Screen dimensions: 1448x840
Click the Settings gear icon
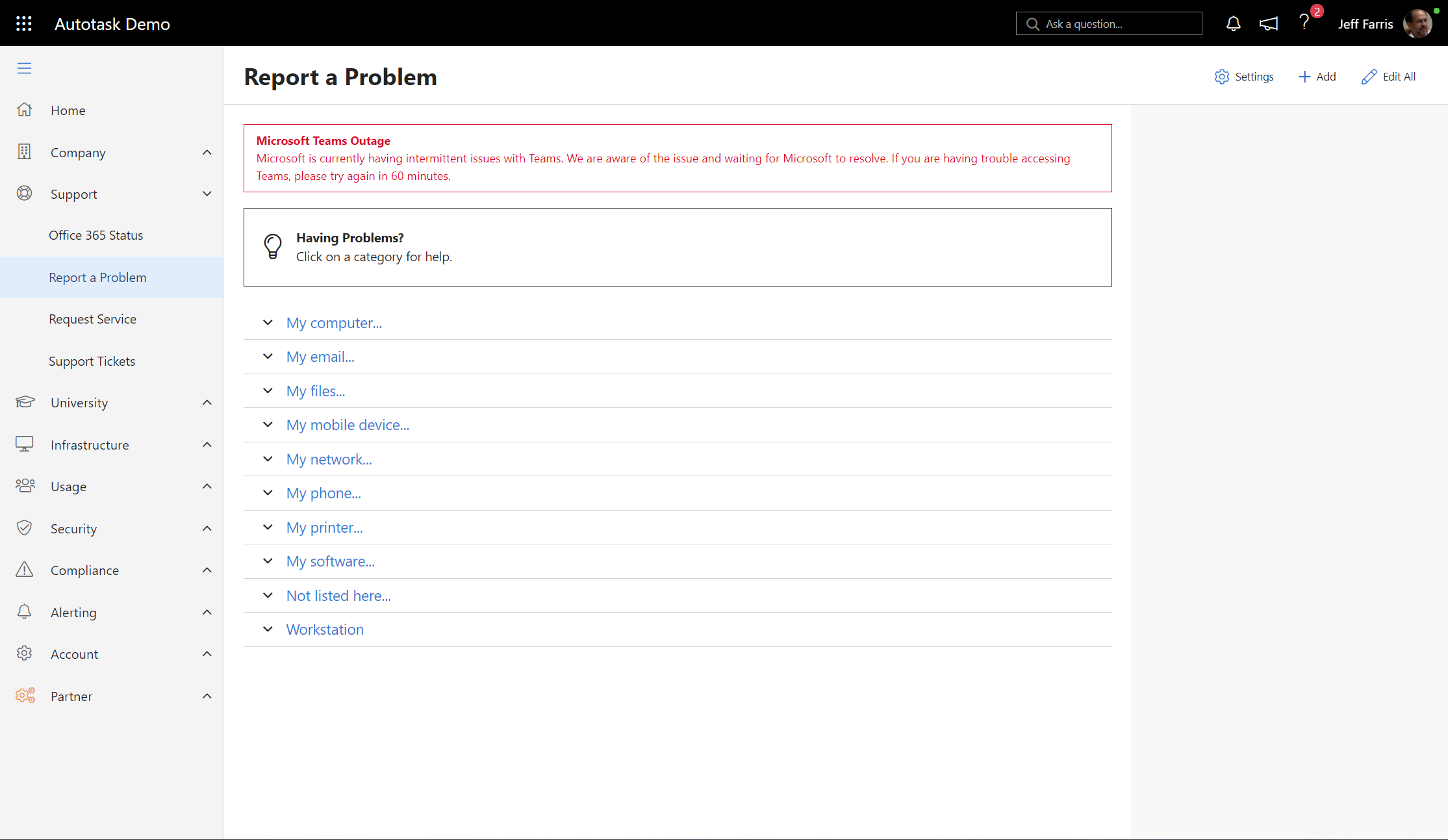click(x=1222, y=77)
